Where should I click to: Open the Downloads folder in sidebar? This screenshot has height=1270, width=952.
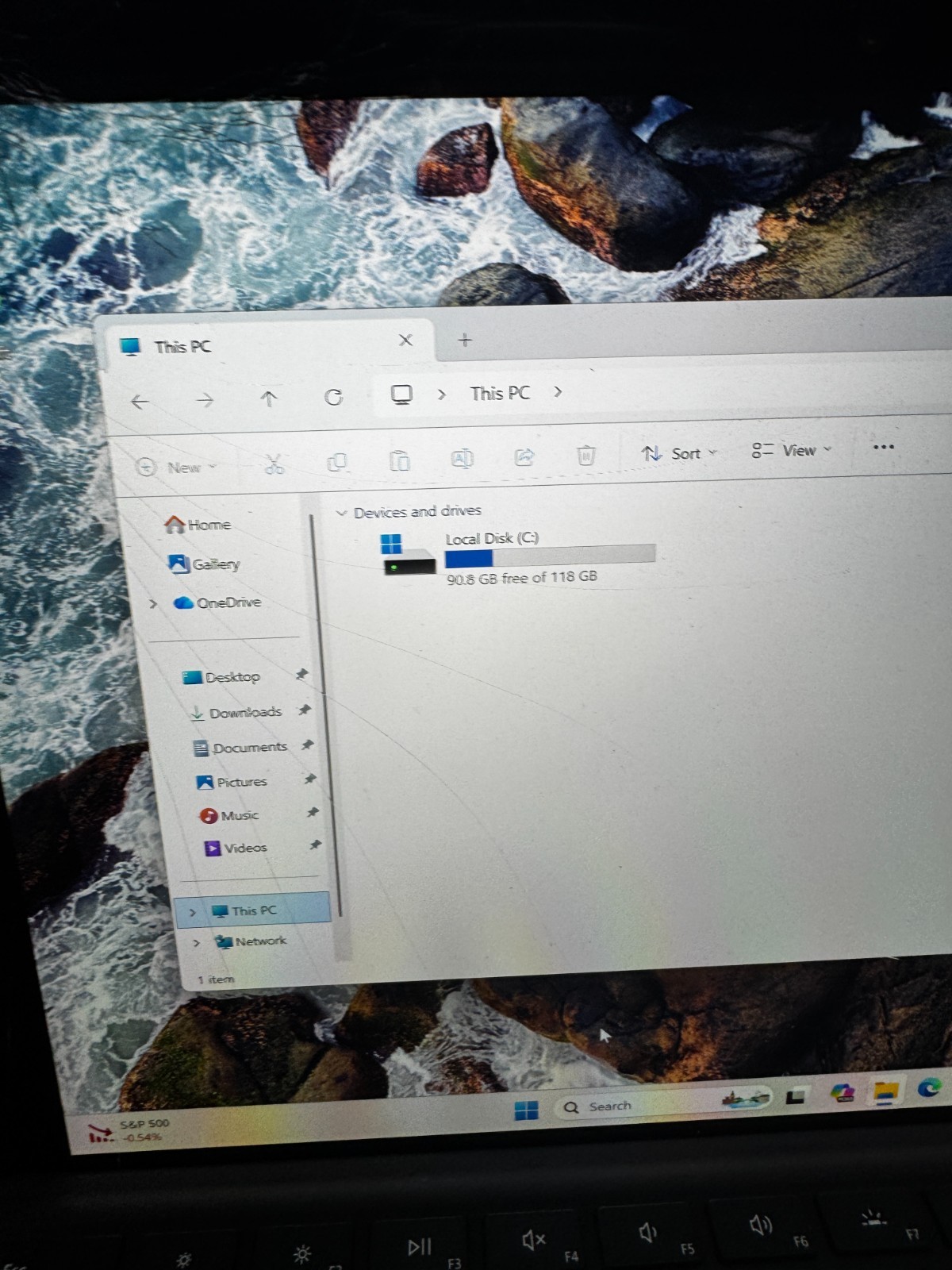pyautogui.click(x=236, y=713)
